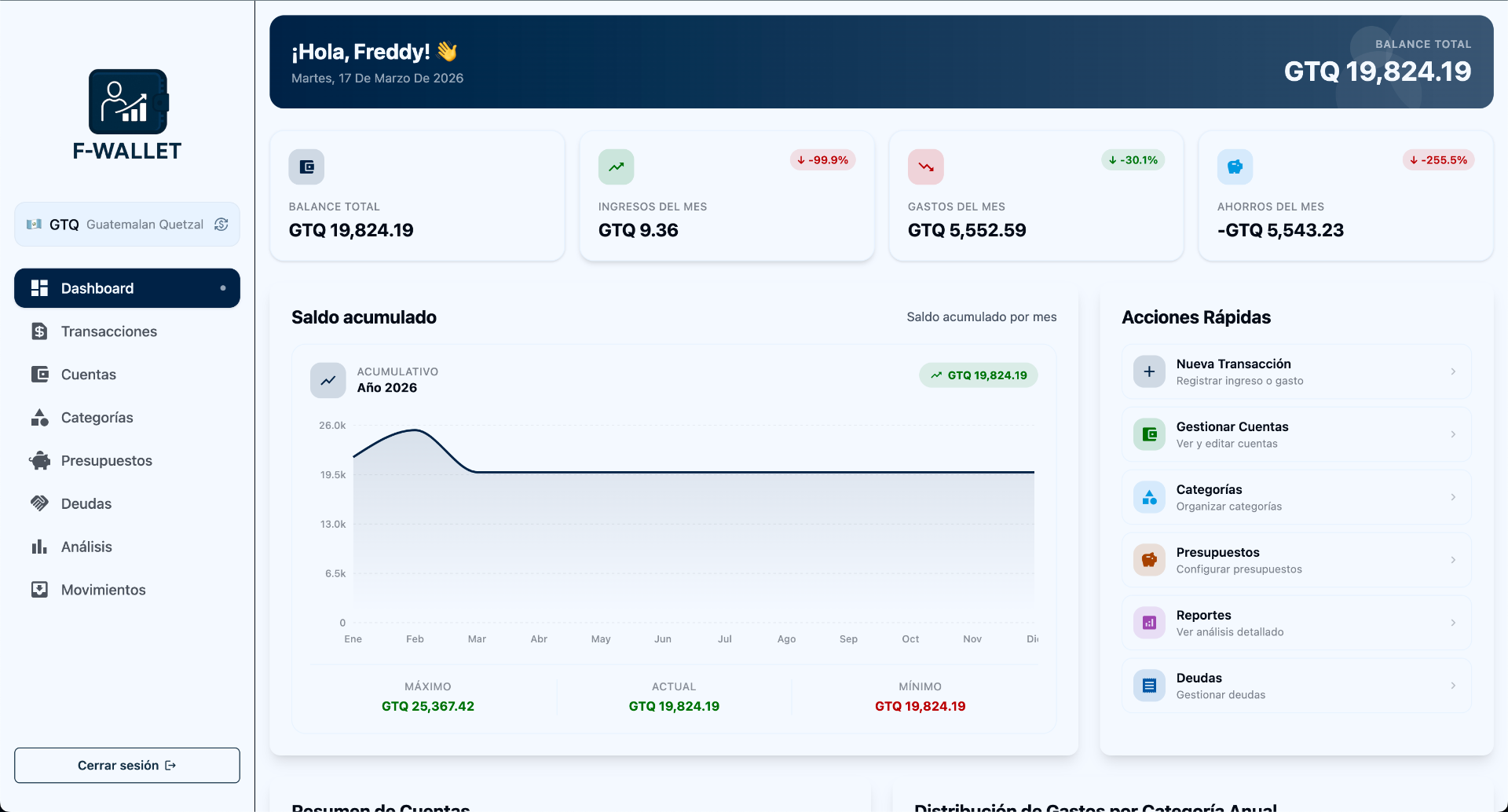Click the green GTQ 19,824.19 chart badge

978,375
